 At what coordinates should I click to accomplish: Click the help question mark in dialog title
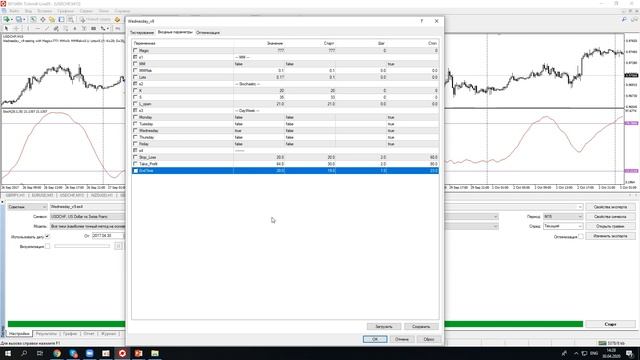click(x=422, y=21)
